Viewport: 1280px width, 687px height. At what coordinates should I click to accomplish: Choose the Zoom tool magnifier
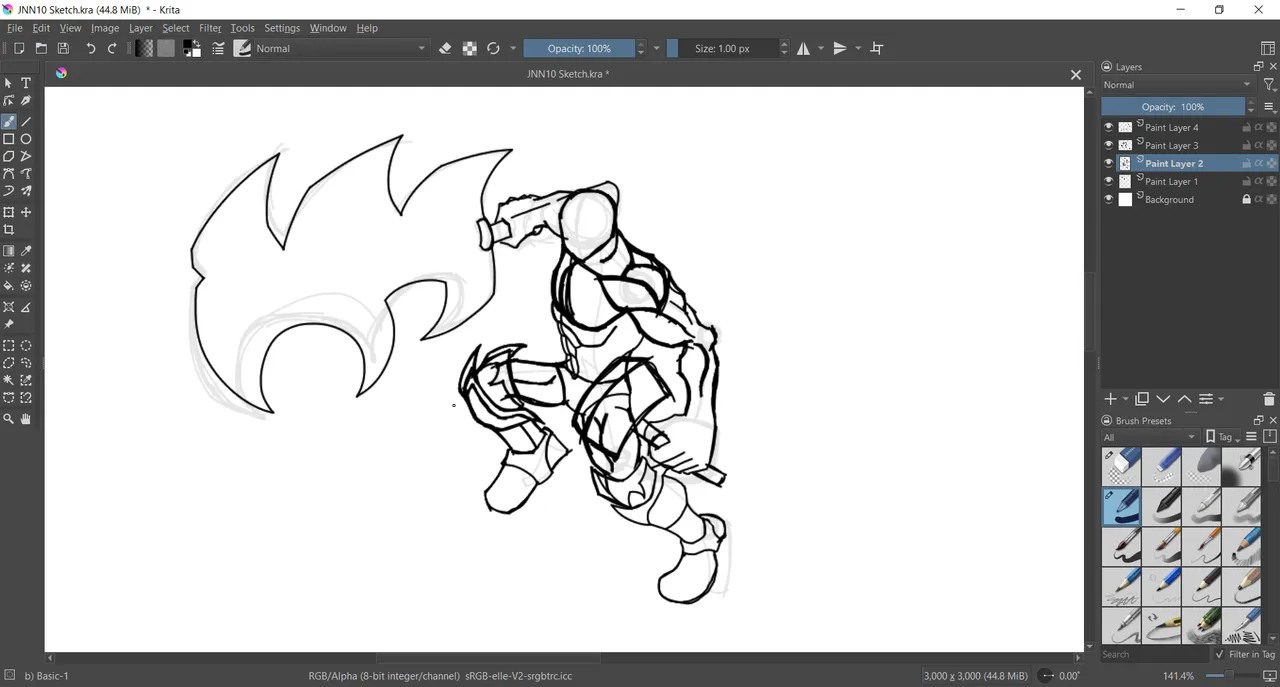[x=9, y=419]
